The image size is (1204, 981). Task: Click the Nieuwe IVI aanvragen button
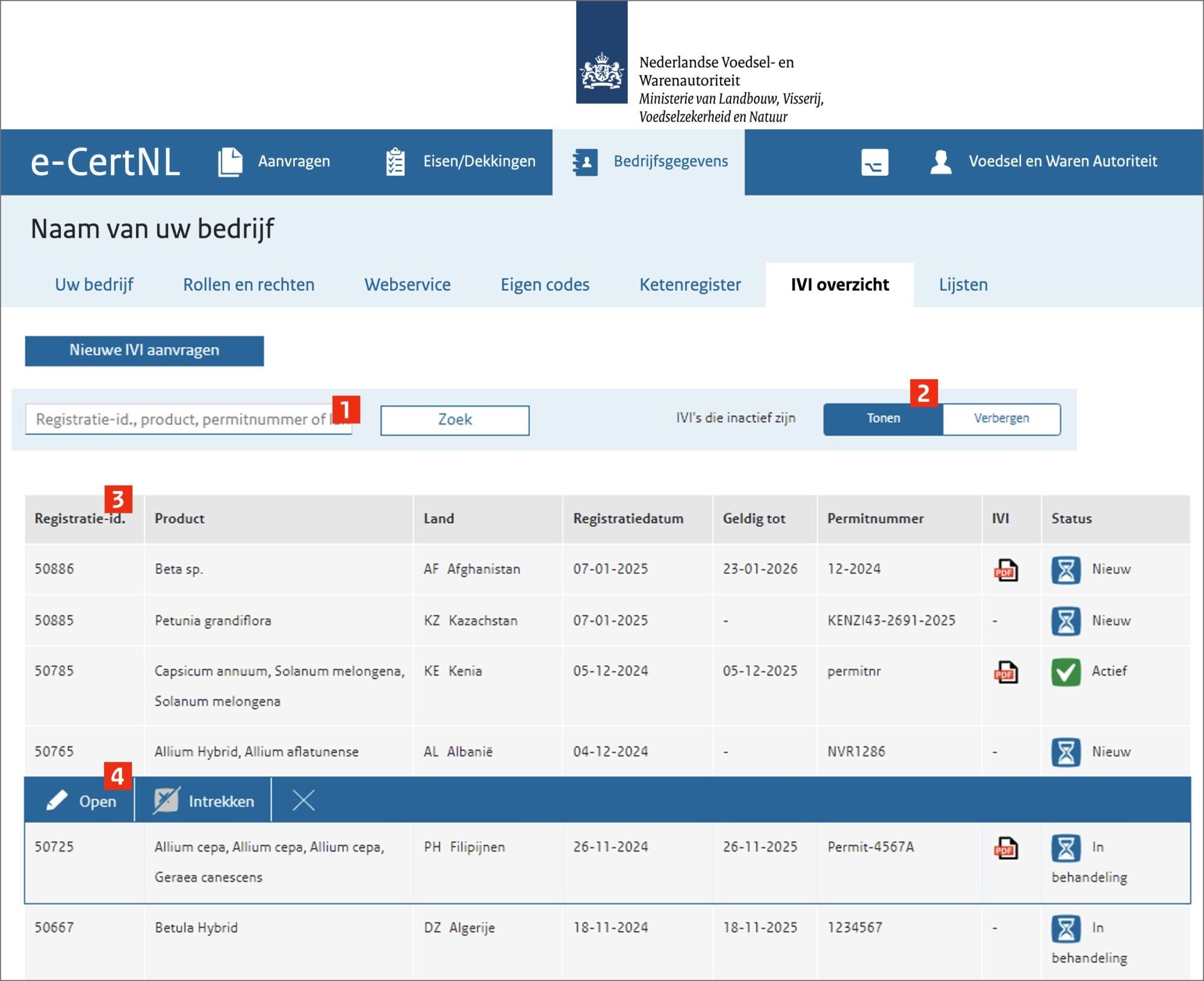[x=144, y=351]
